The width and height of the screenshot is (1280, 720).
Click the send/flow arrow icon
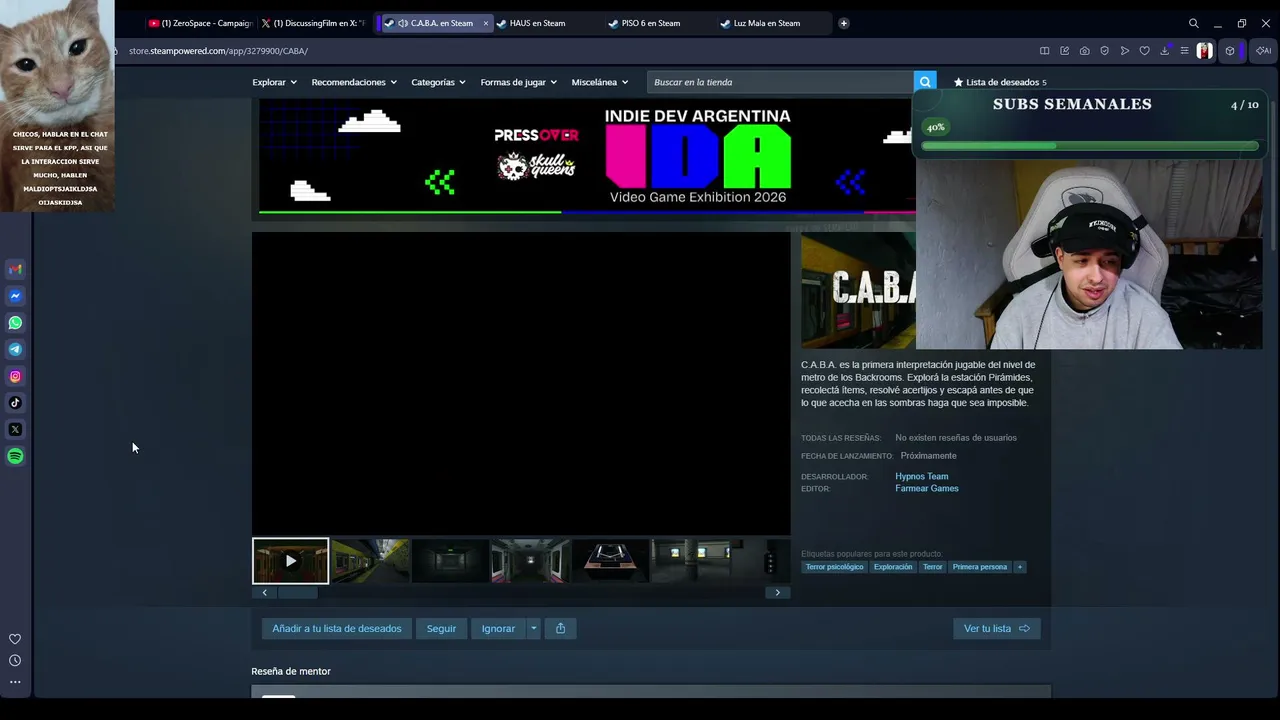(x=1124, y=51)
